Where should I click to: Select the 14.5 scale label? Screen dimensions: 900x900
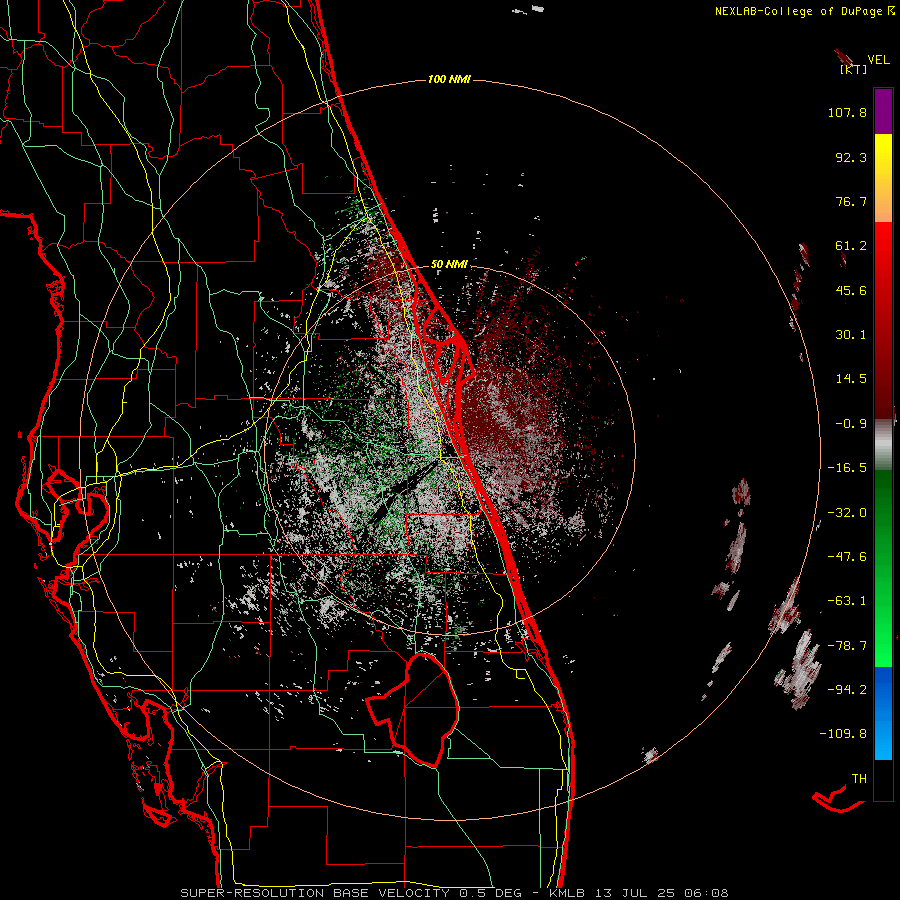tap(851, 379)
